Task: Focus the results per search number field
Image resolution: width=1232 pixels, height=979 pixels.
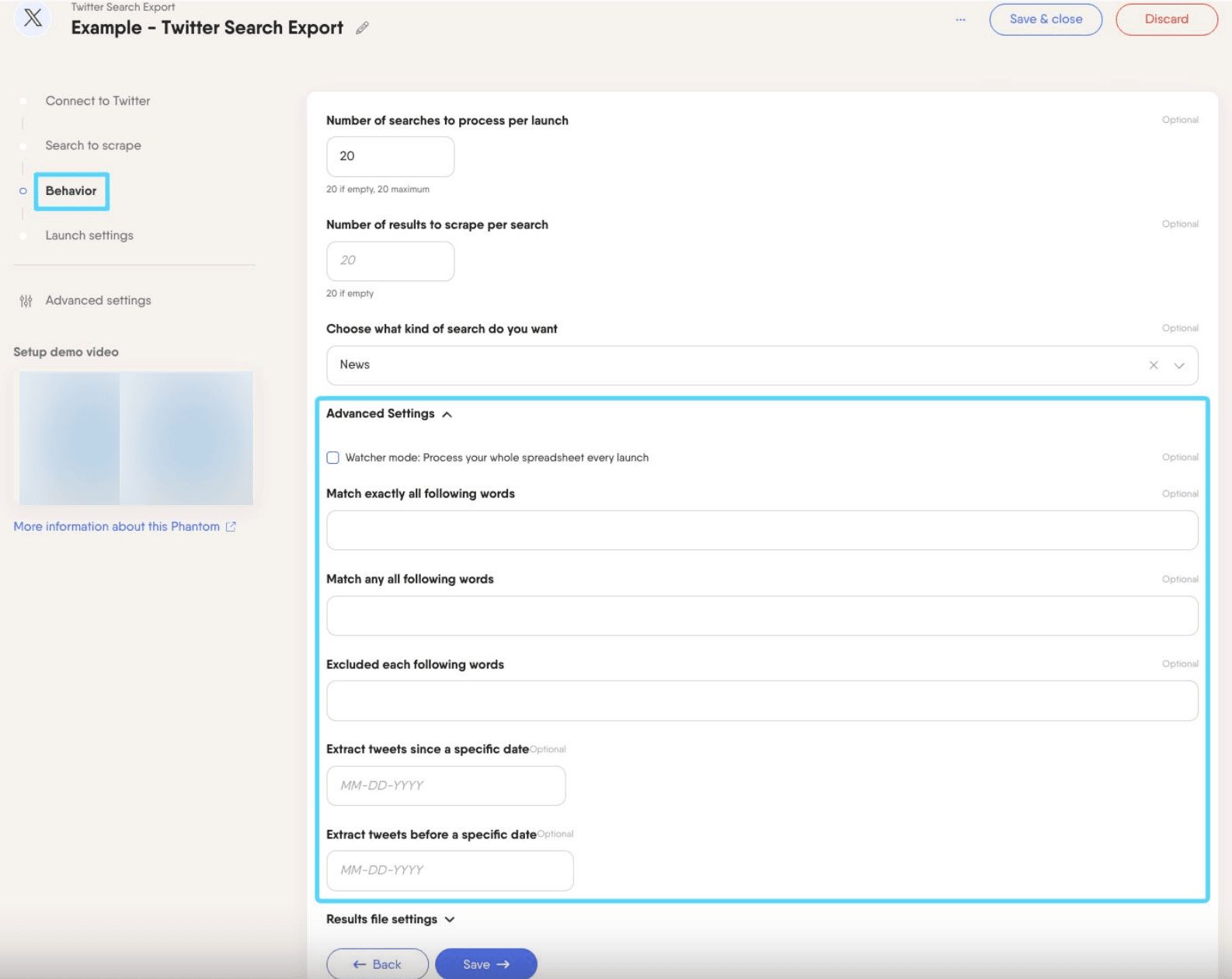Action: click(x=390, y=261)
